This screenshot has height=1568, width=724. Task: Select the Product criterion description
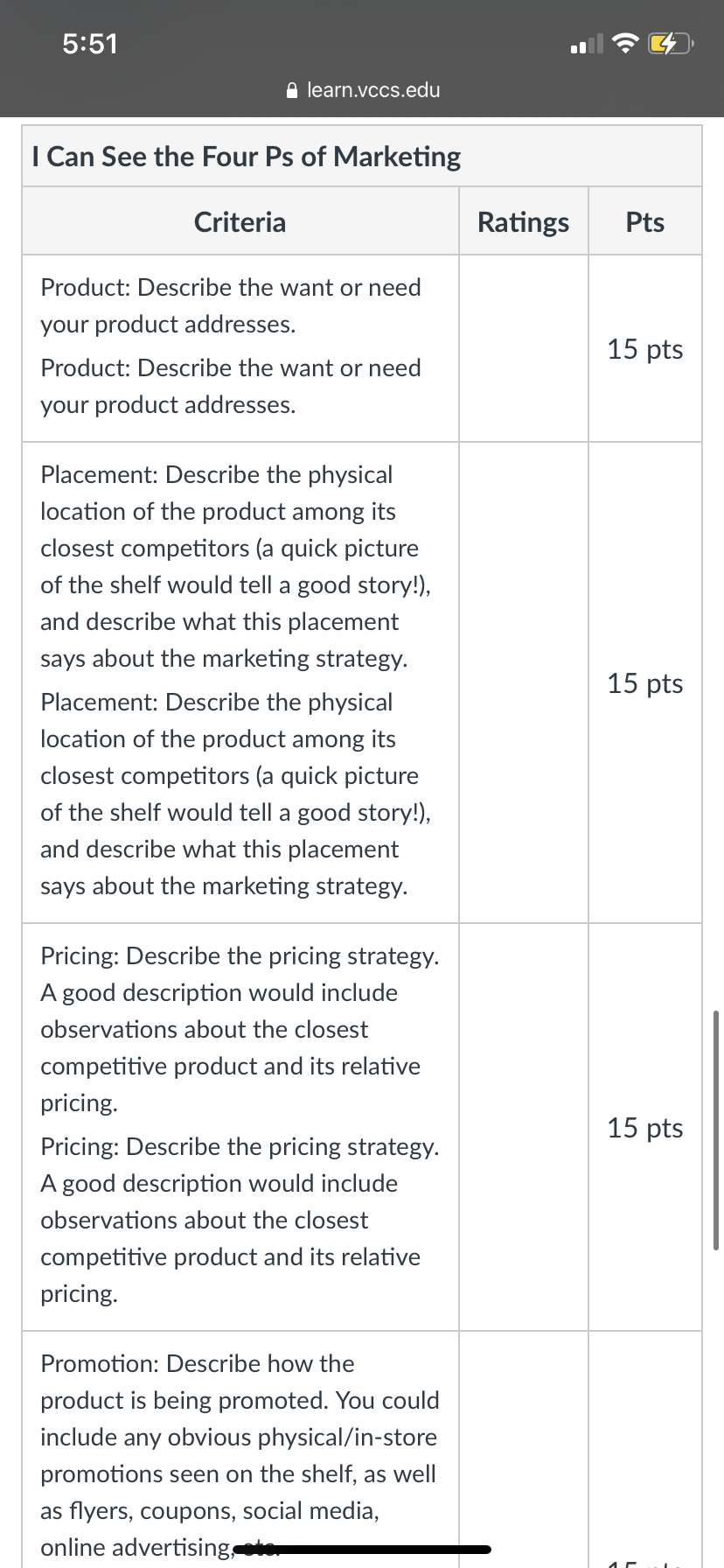tap(231, 346)
